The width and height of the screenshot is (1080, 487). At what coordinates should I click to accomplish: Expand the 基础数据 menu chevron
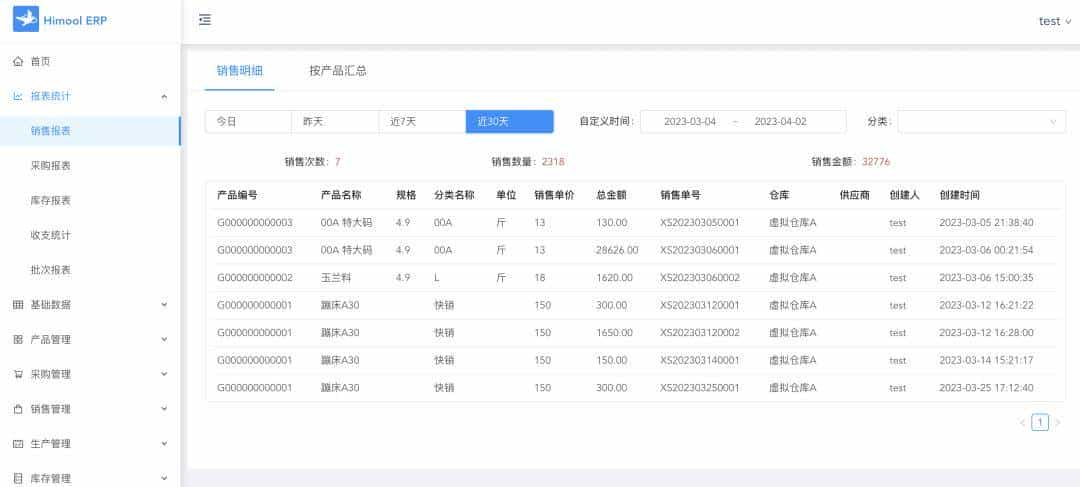click(x=164, y=304)
